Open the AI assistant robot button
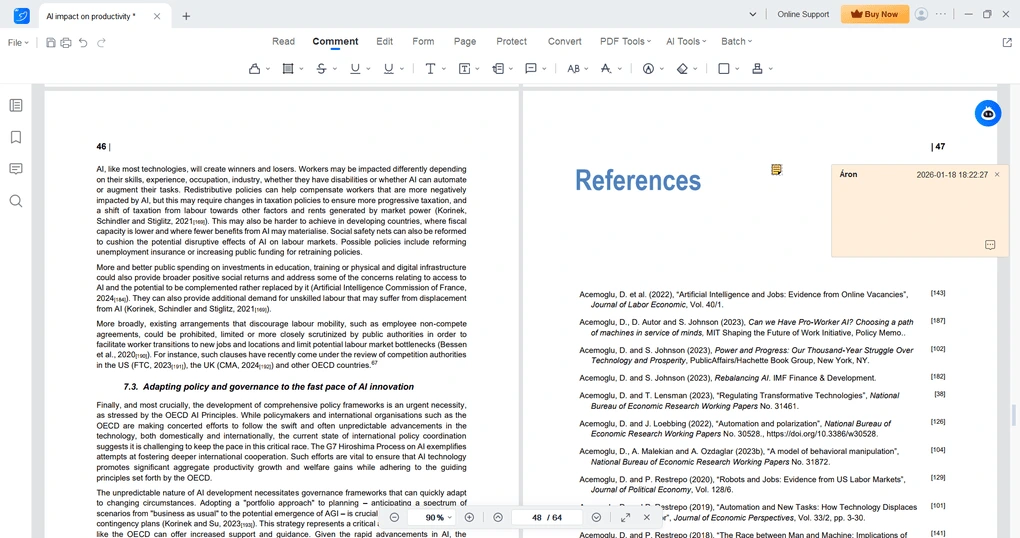Image resolution: width=1020 pixels, height=538 pixels. click(x=987, y=113)
